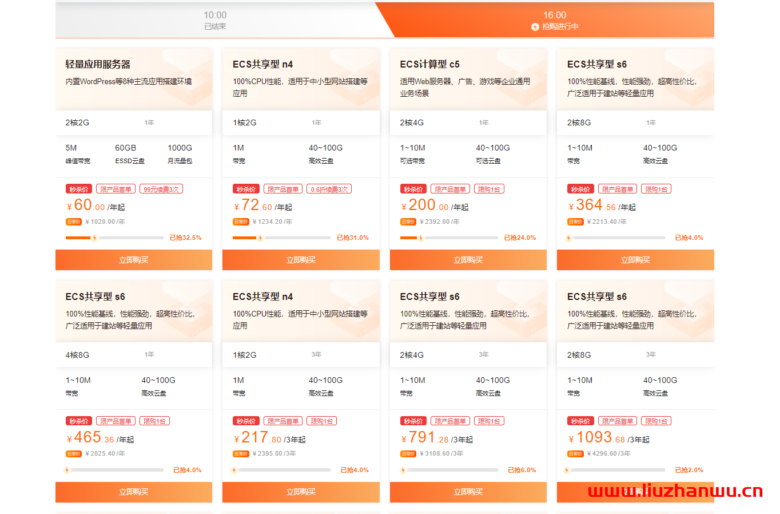Click the clock icon beside 抢购进行中
The image size is (780, 514).
click(536, 27)
